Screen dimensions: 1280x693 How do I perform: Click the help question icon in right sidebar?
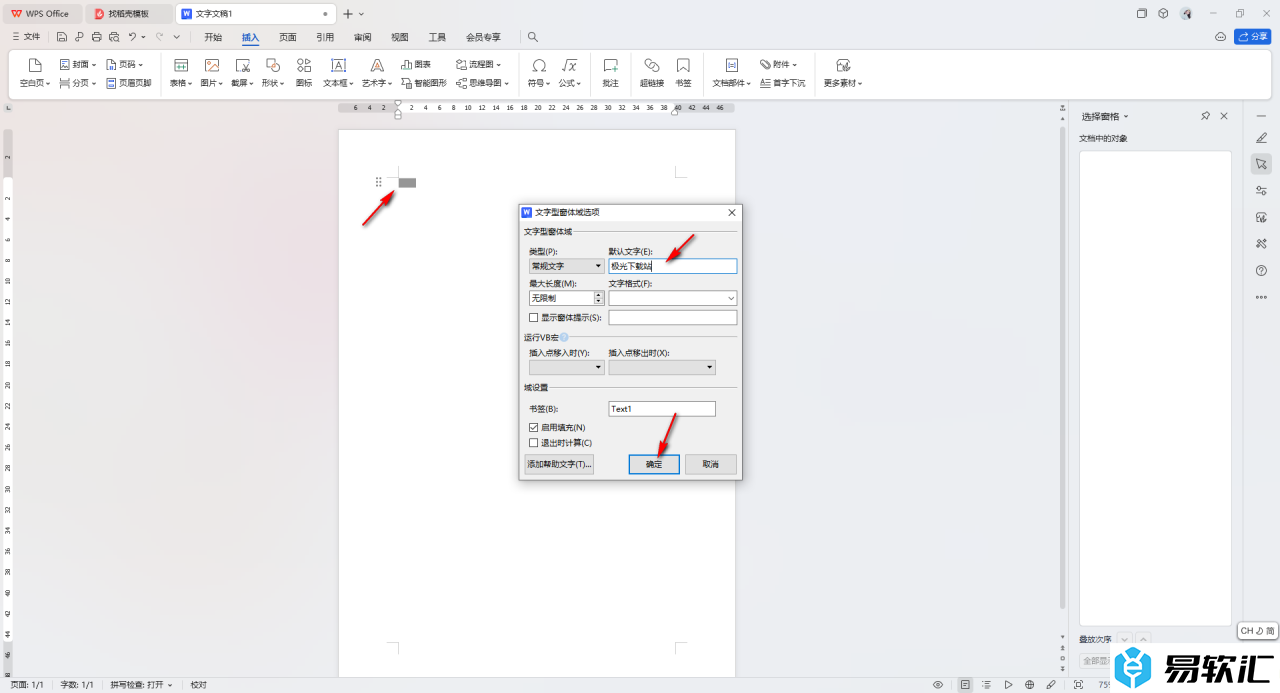pos(1261,270)
